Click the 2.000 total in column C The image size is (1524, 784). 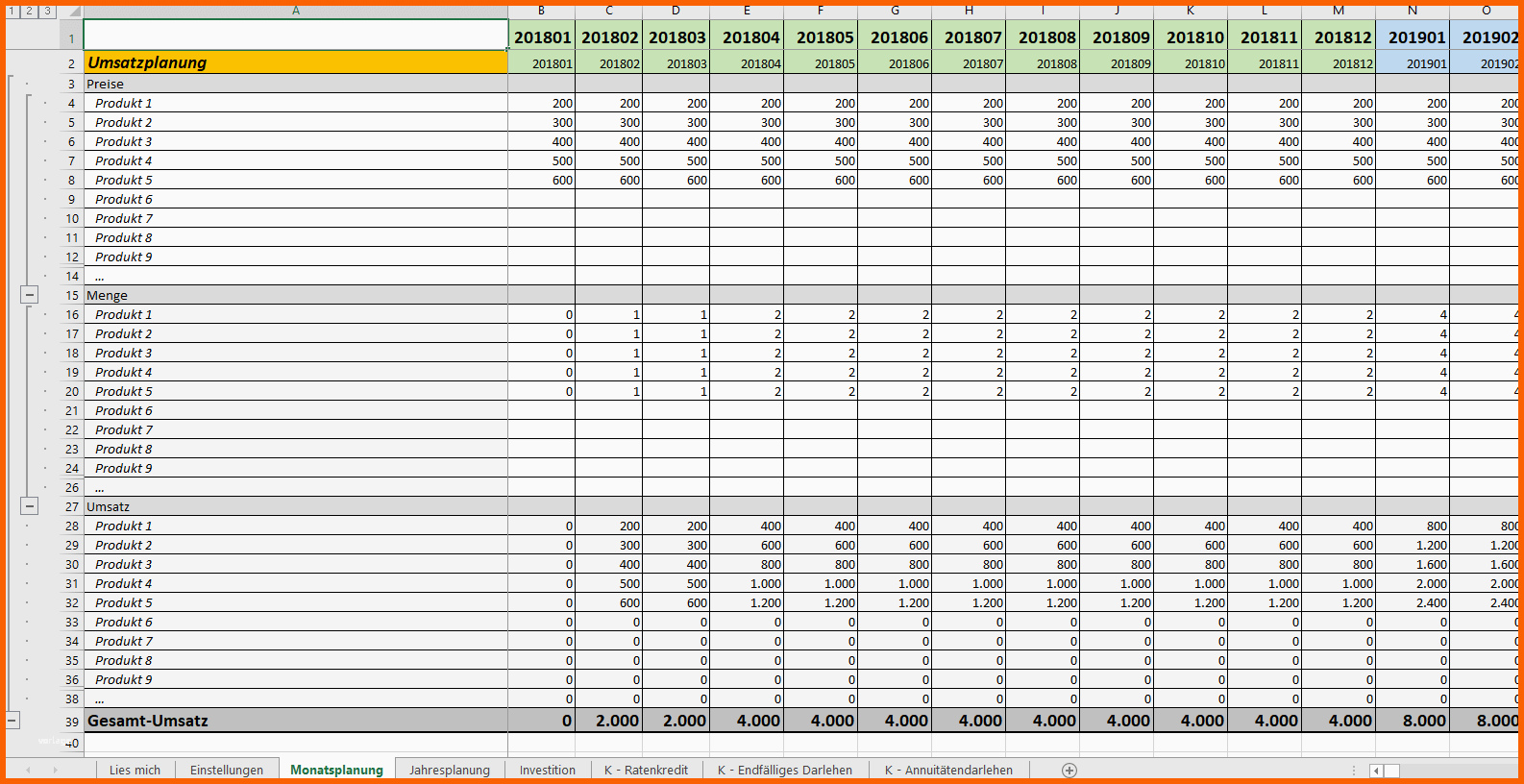[x=609, y=721]
